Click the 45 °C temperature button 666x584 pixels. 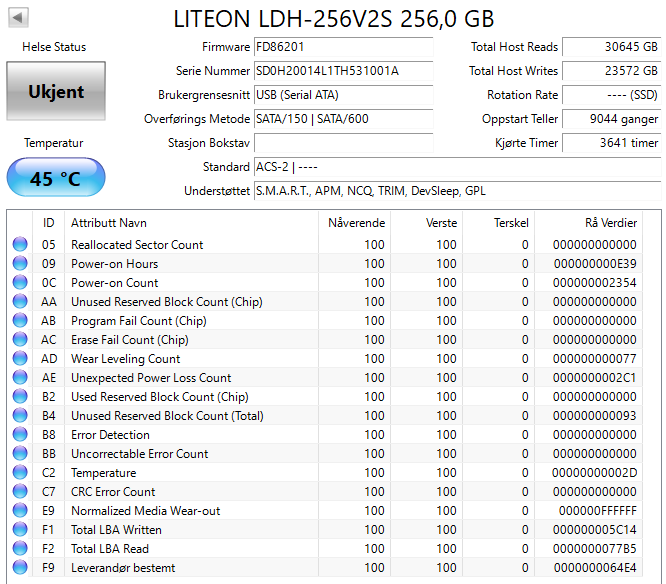(x=56, y=178)
